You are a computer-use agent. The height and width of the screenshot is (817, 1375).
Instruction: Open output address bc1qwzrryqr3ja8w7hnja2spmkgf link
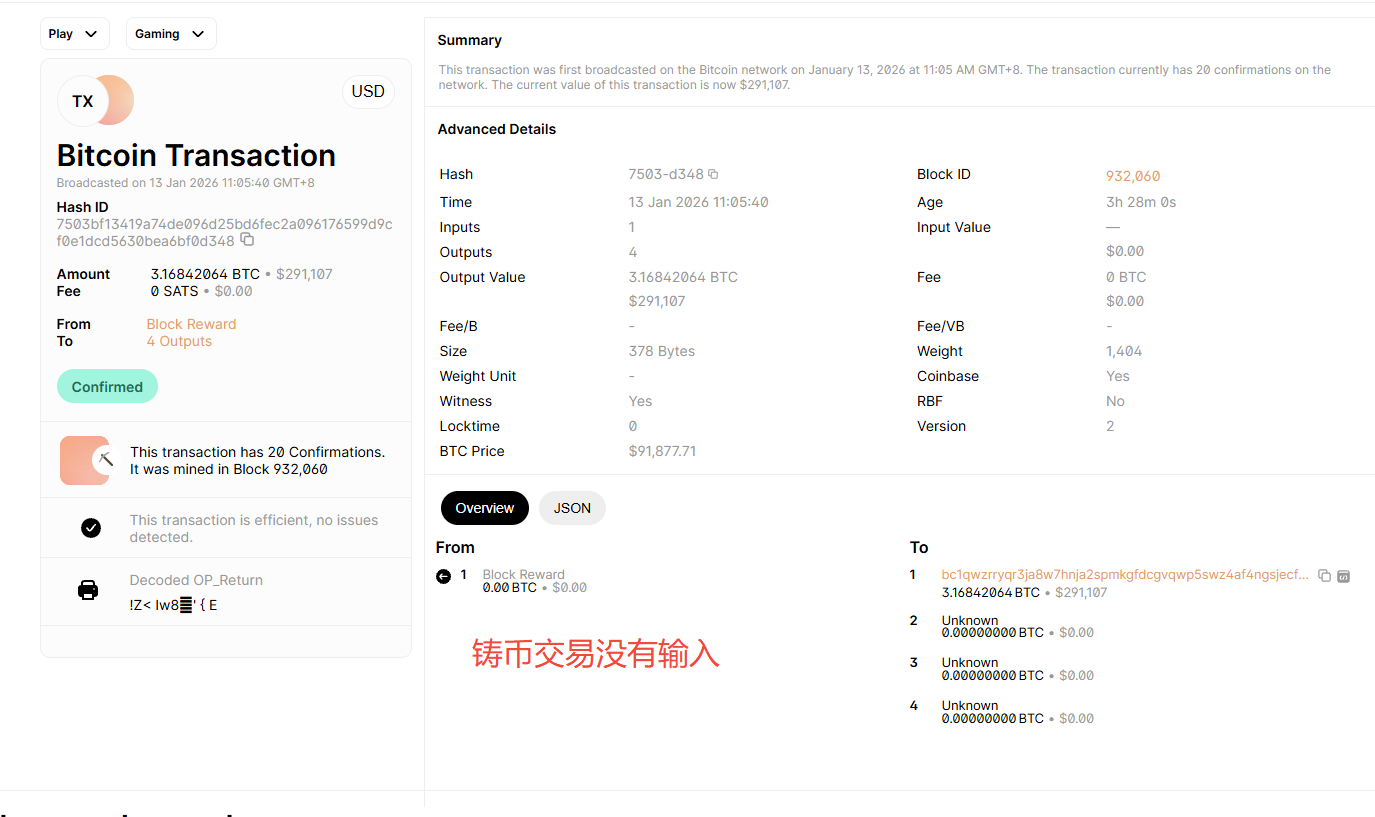tap(1125, 575)
